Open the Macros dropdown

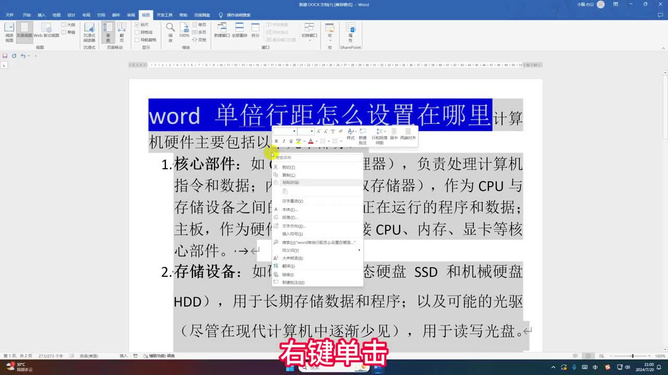329,32
